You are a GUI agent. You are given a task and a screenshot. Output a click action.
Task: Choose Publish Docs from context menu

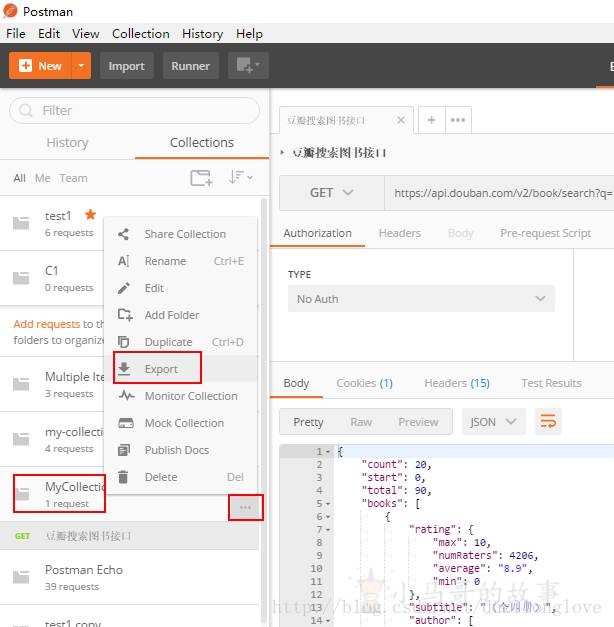click(181, 450)
